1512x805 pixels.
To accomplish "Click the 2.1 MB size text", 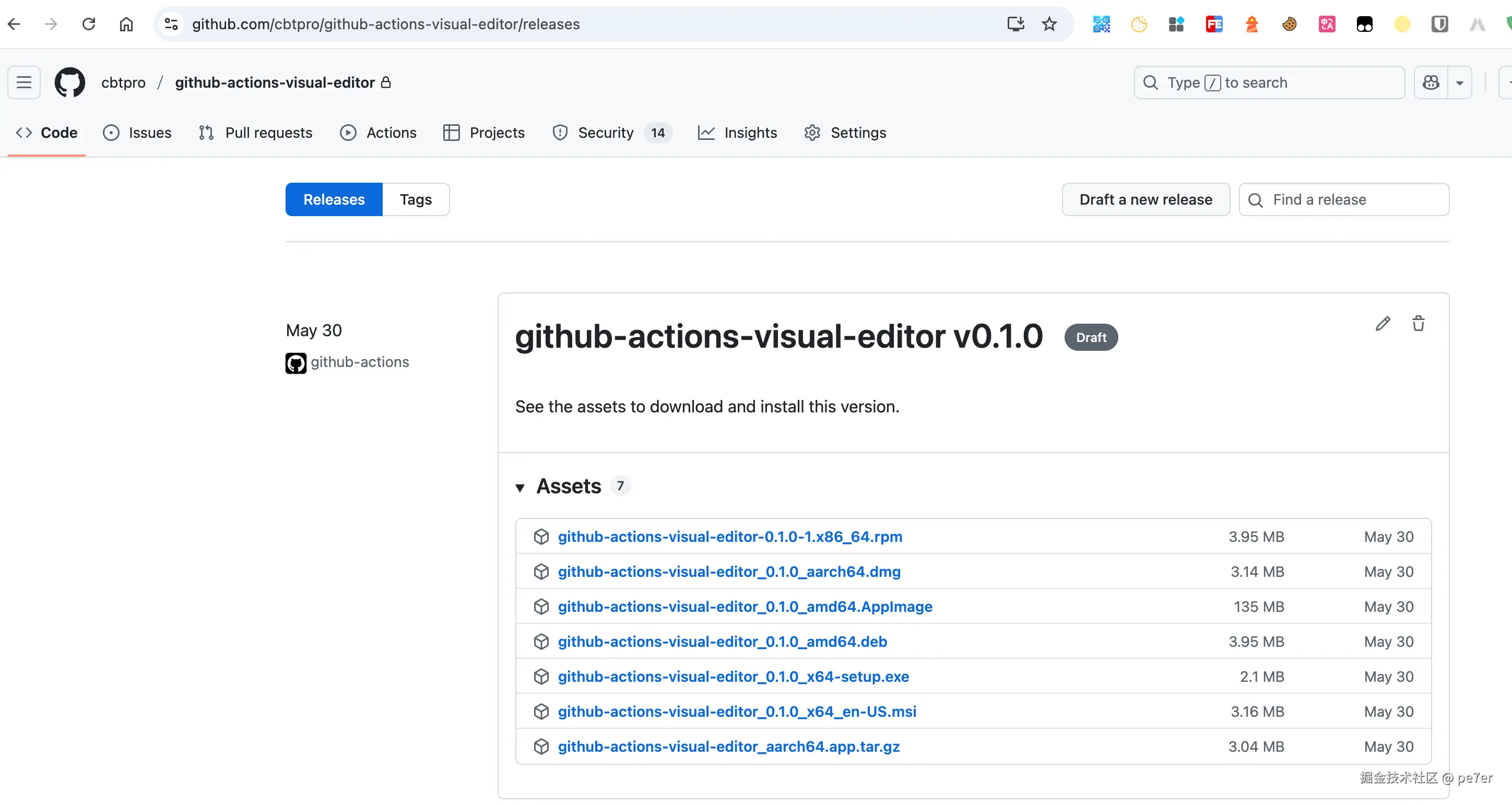I will 1262,677.
